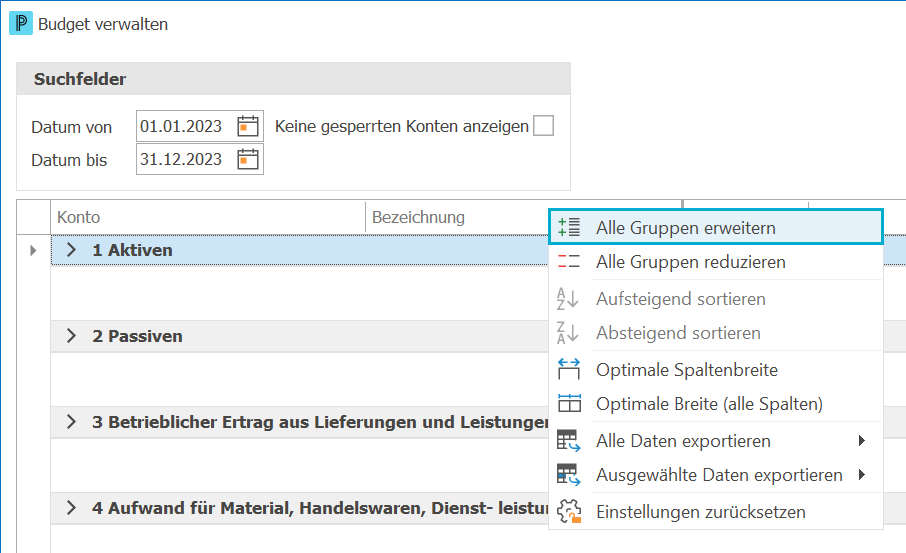Click the reset settings gear icon
The height and width of the screenshot is (553, 906).
pyautogui.click(x=569, y=511)
